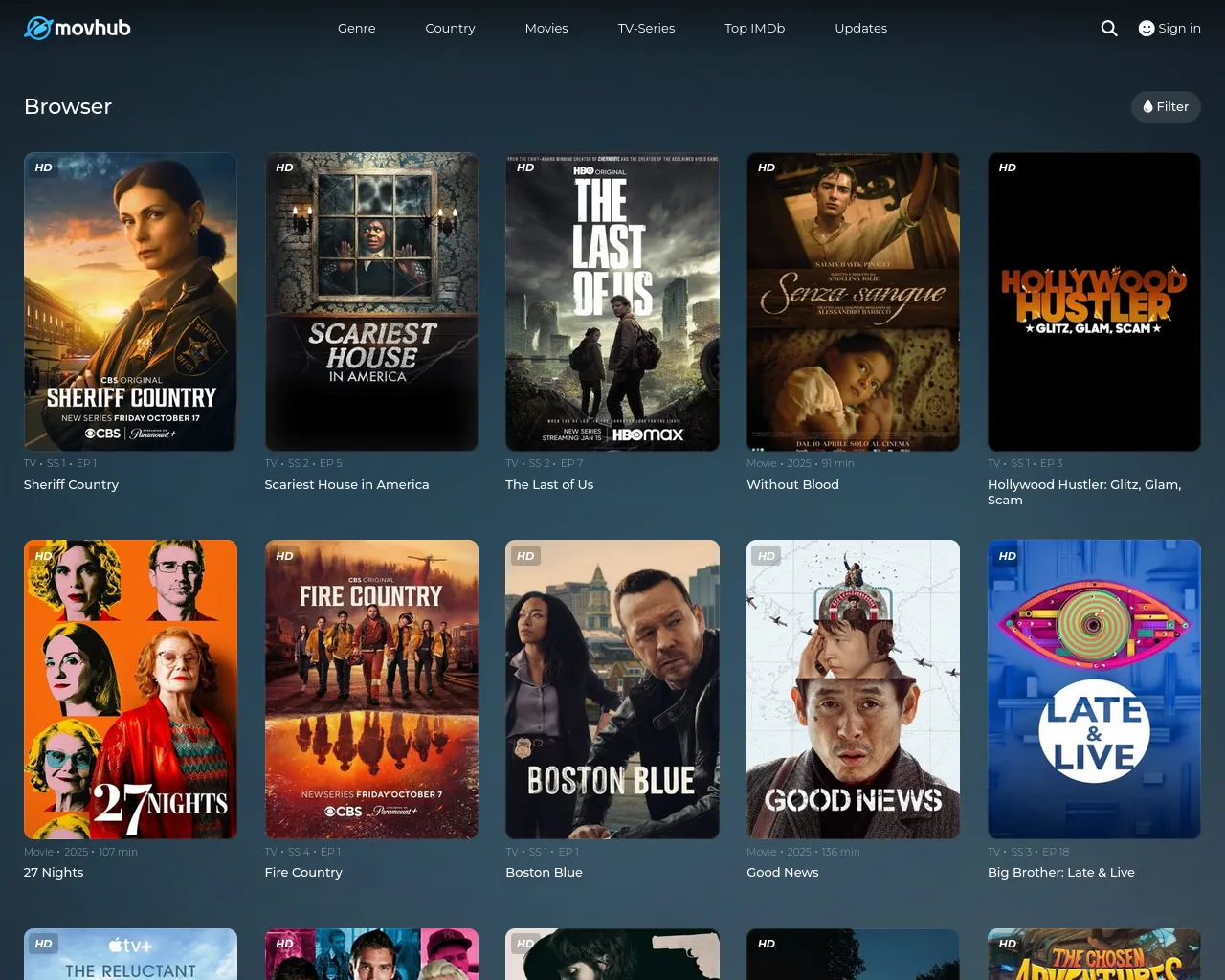Click the Fire Country title link
This screenshot has height=980, width=1225.
click(x=303, y=872)
